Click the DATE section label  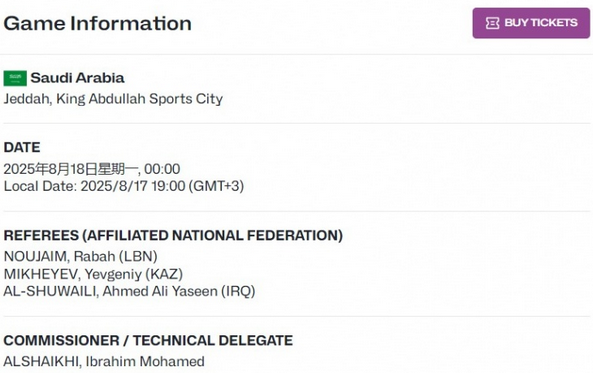tap(22, 147)
